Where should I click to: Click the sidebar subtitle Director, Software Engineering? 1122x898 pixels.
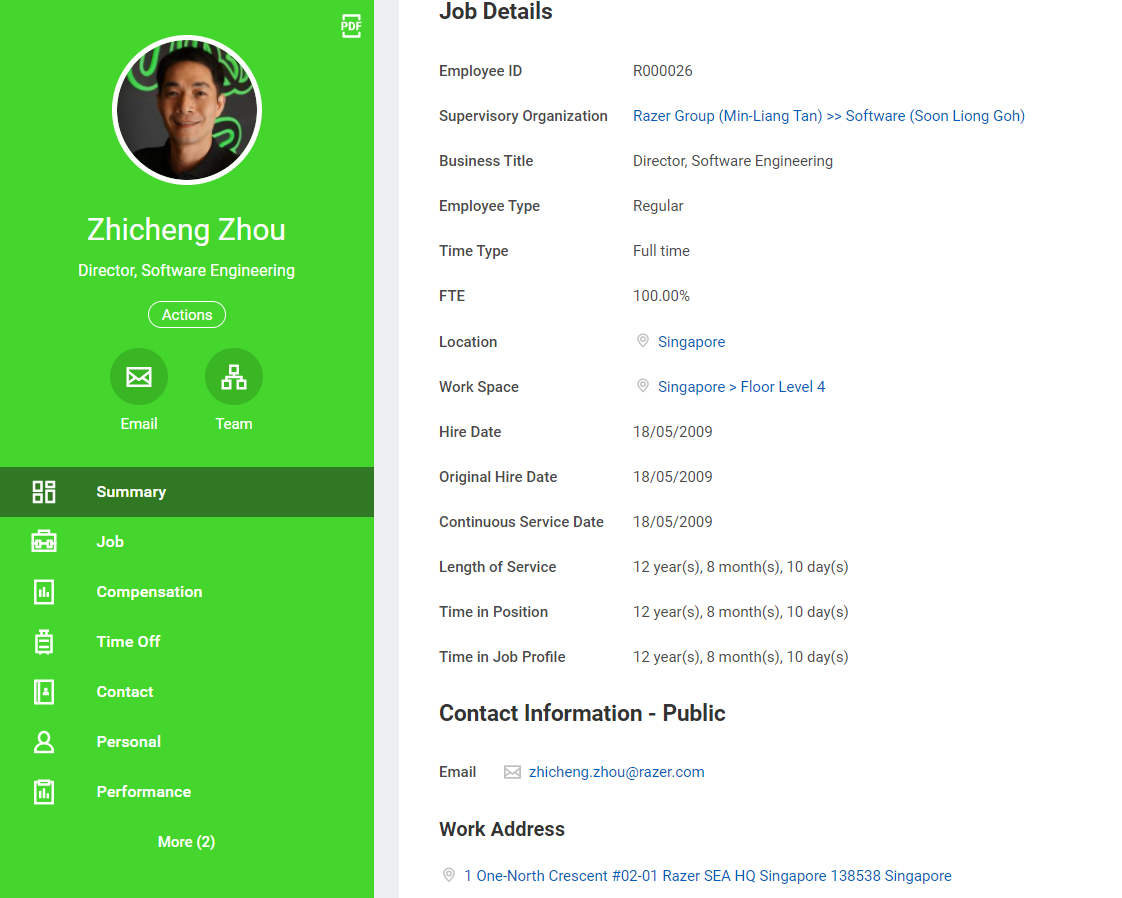(x=186, y=270)
